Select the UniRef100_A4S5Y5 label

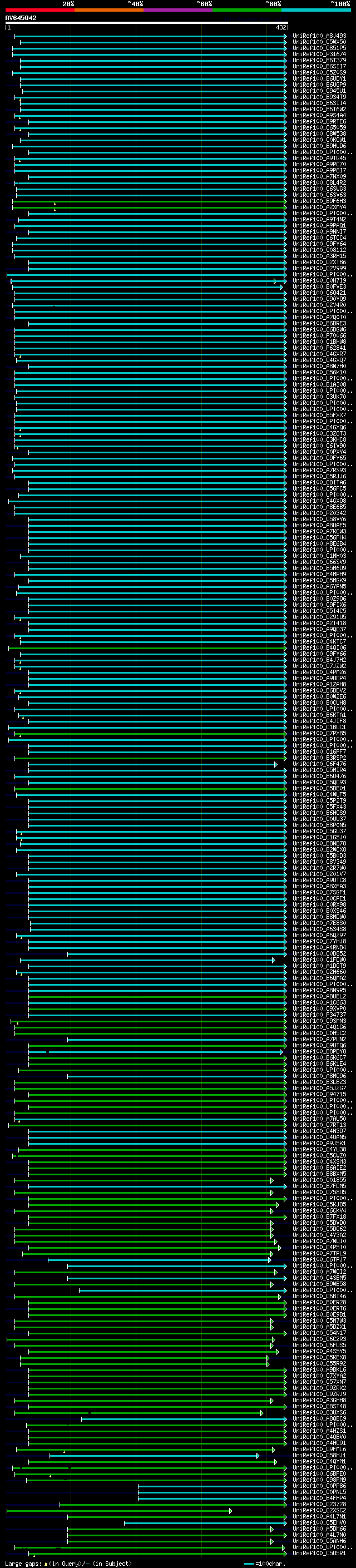coord(319,1351)
